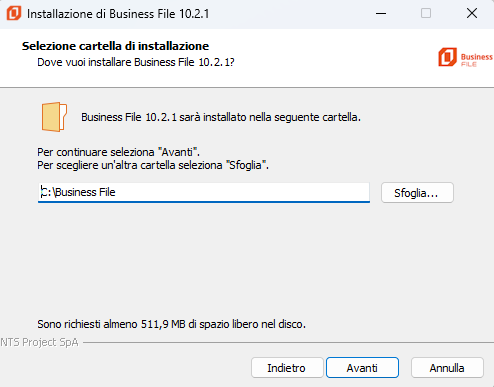
Task: Click the "Per continuare seleziona Avanti" line
Action: pos(118,152)
